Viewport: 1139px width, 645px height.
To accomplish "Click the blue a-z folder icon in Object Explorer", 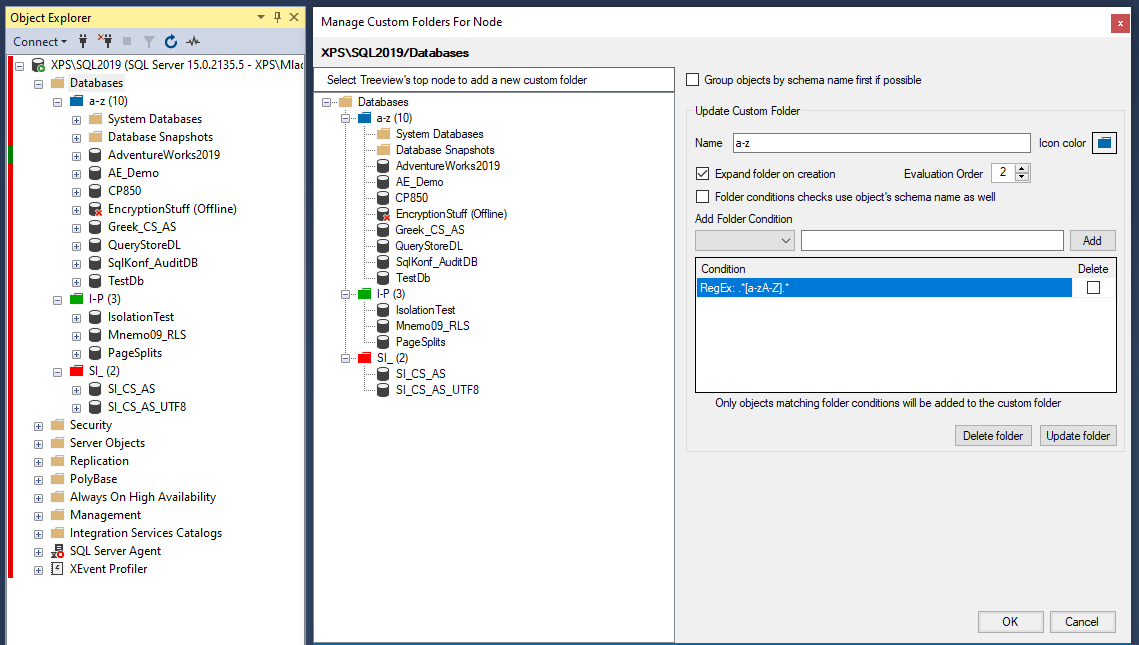I will coord(77,101).
